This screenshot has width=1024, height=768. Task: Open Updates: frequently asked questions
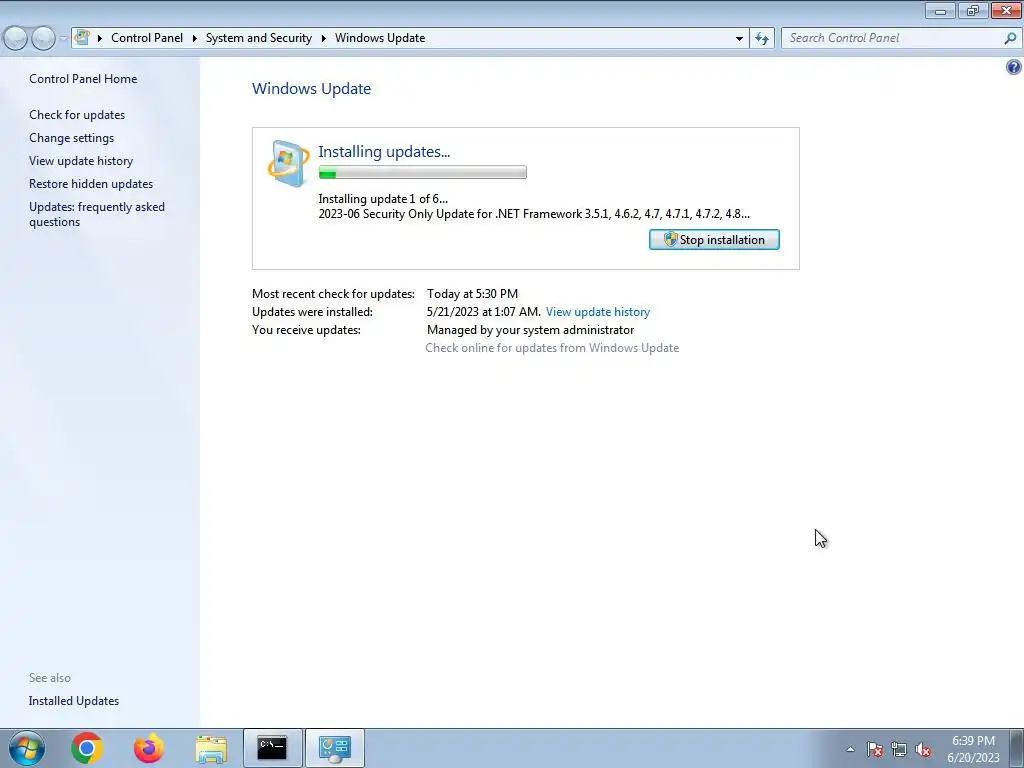97,214
